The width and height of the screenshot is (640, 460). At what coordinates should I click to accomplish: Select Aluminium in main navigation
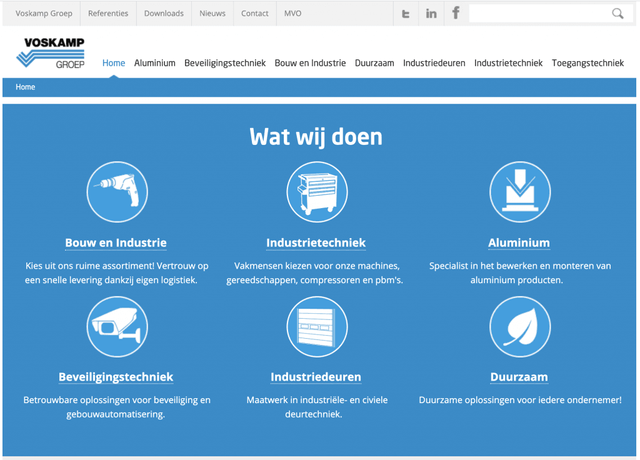pyautogui.click(x=155, y=63)
